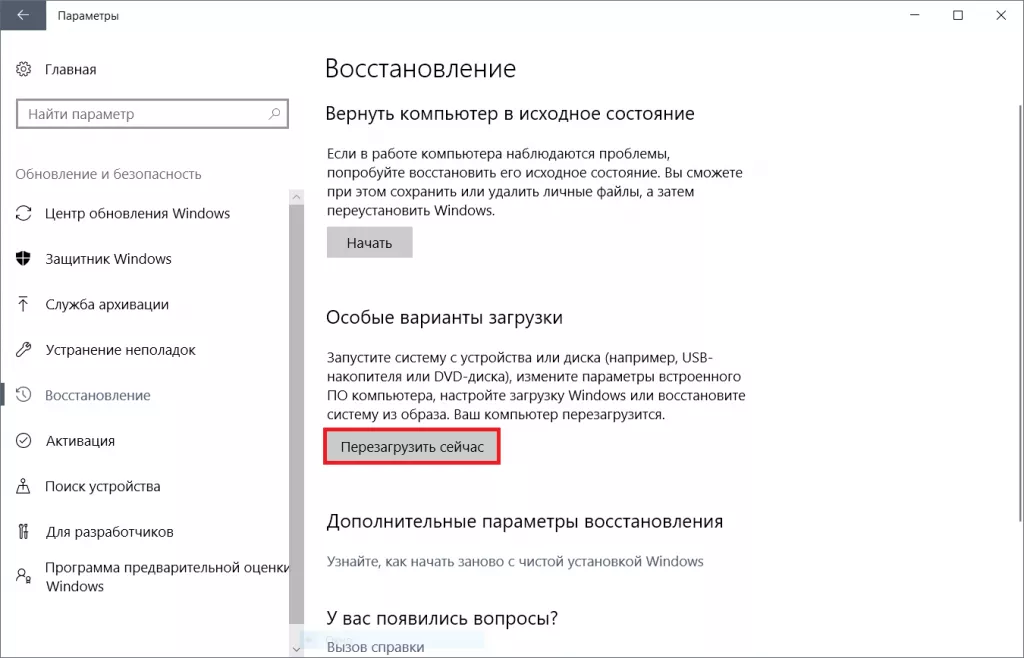Open the Home settings gear icon

tap(24, 68)
